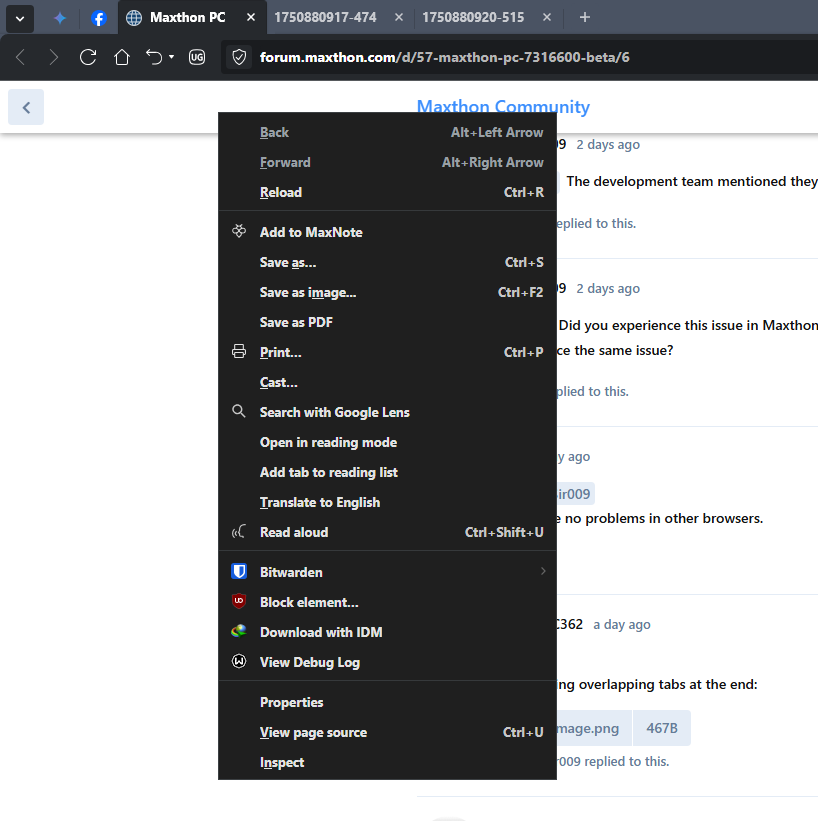Click the MaxNote icon in menu
818x821 pixels.
tap(239, 231)
